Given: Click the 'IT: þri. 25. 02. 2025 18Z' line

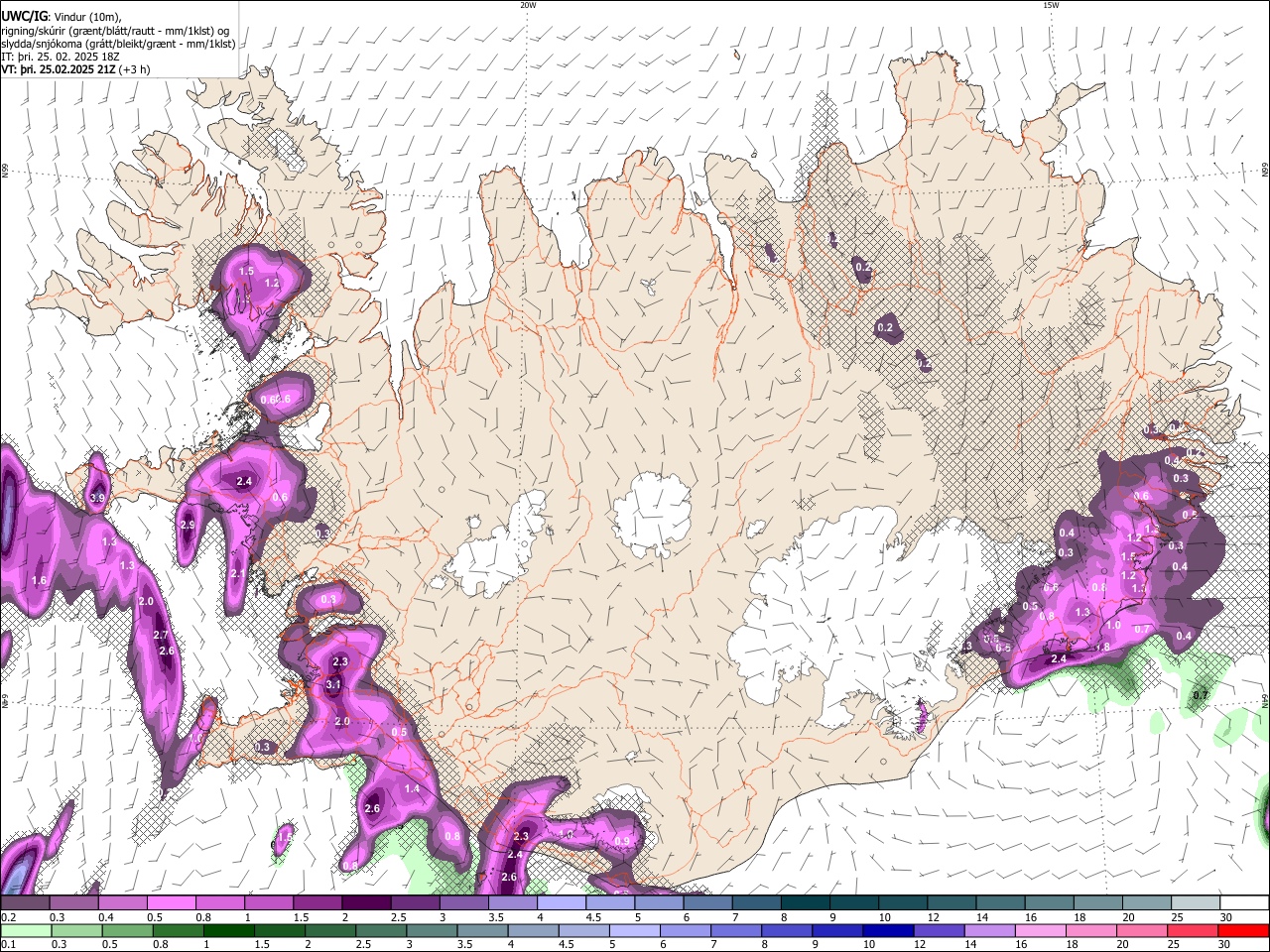Looking at the screenshot, I should (x=61, y=57).
